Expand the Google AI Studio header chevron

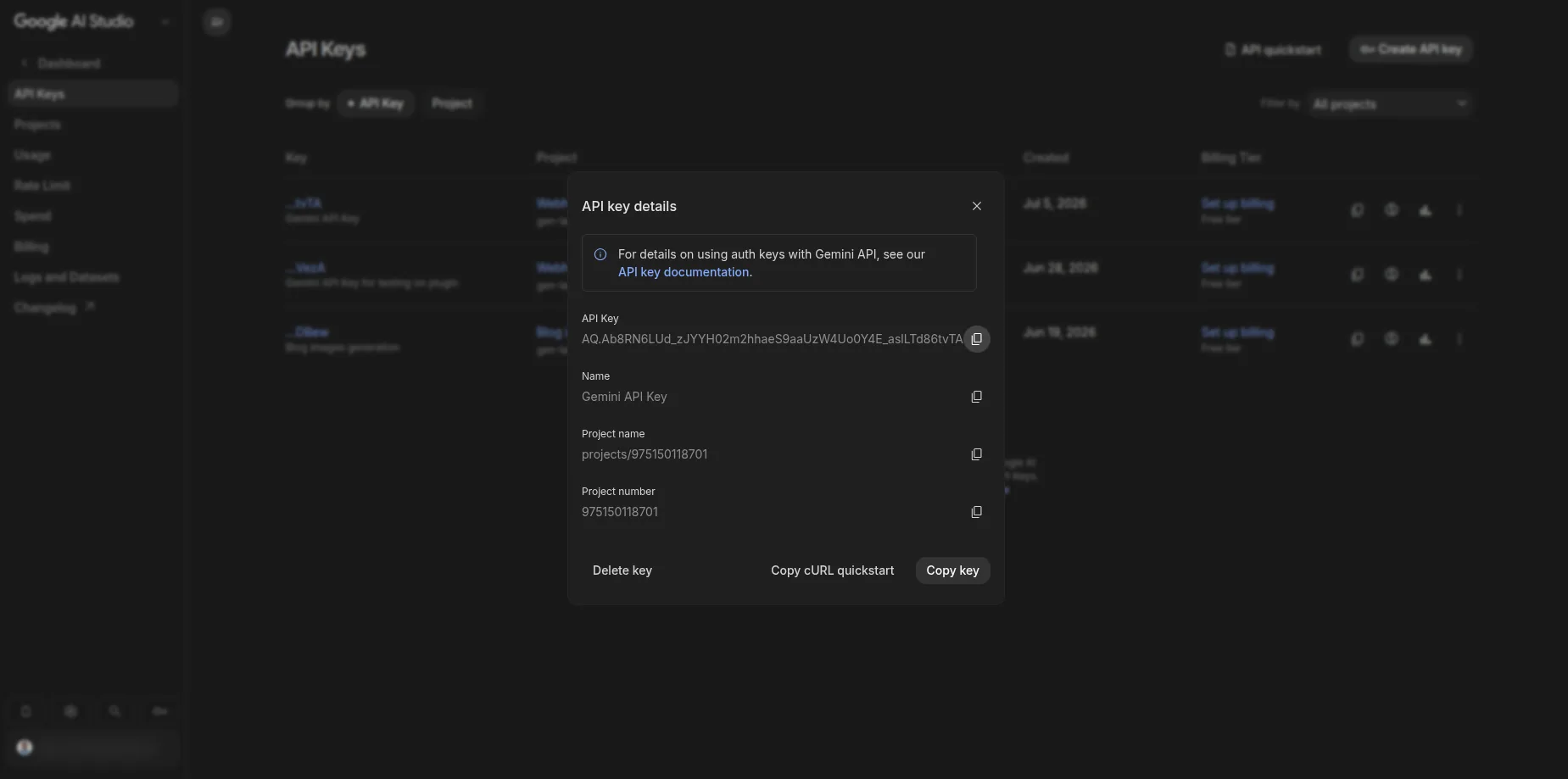pos(165,22)
